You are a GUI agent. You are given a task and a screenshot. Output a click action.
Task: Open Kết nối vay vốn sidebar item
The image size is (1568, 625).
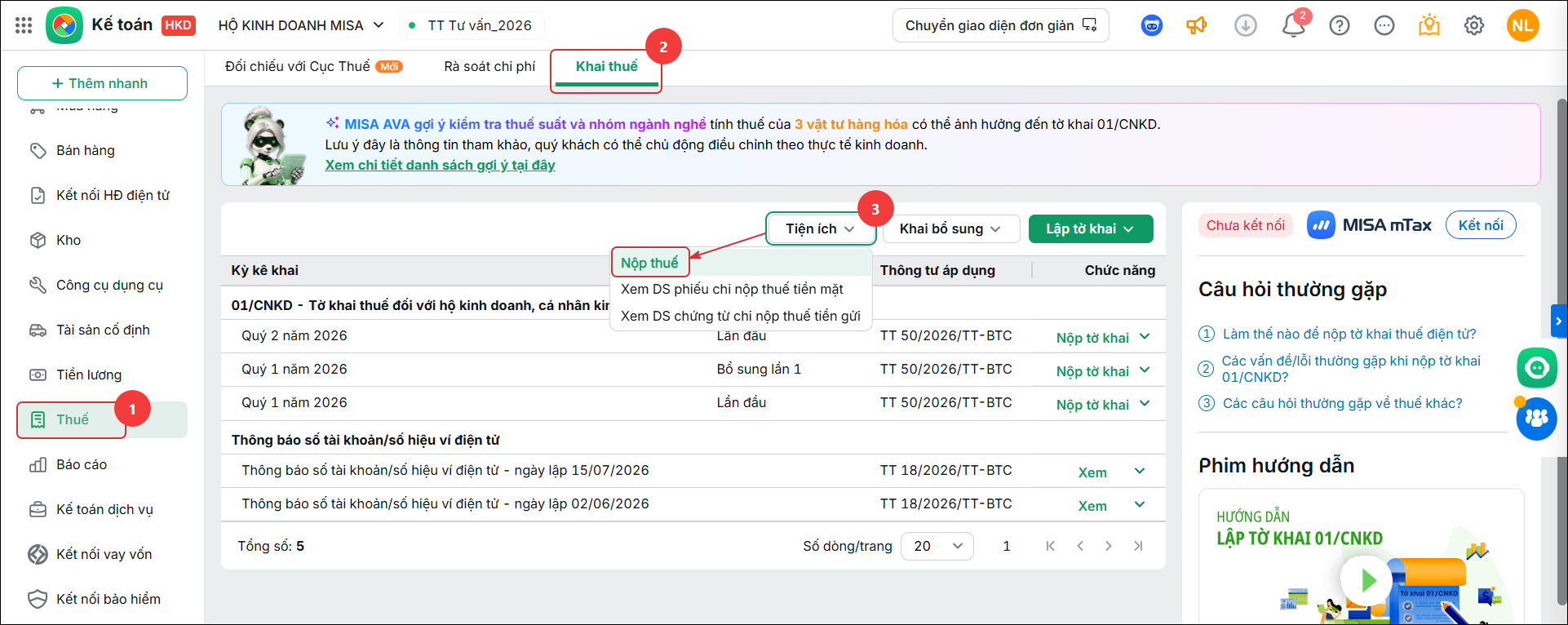(103, 554)
